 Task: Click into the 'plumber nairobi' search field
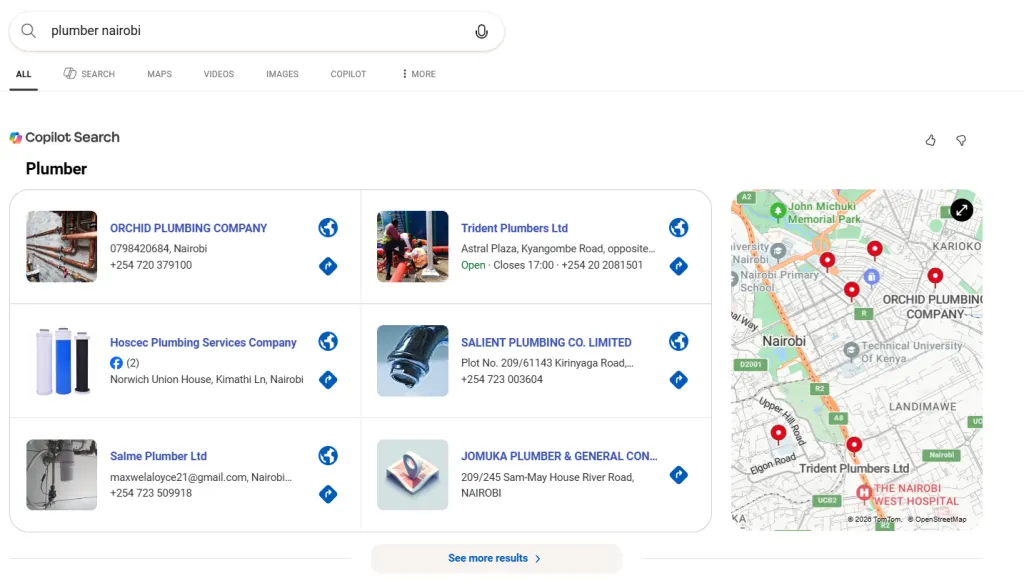(258, 31)
